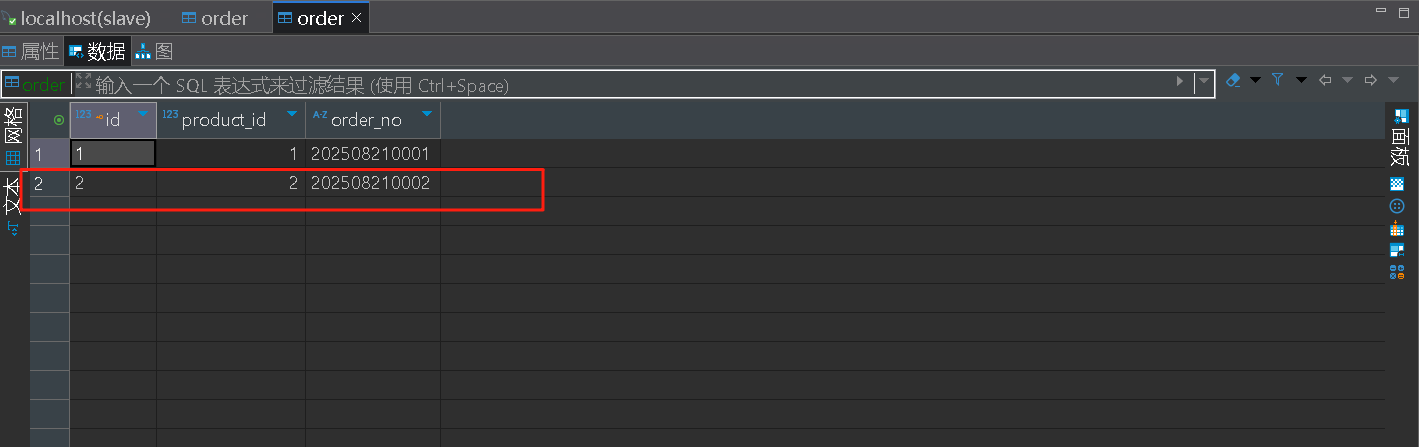Click the back arrow history icon

coord(1326,80)
